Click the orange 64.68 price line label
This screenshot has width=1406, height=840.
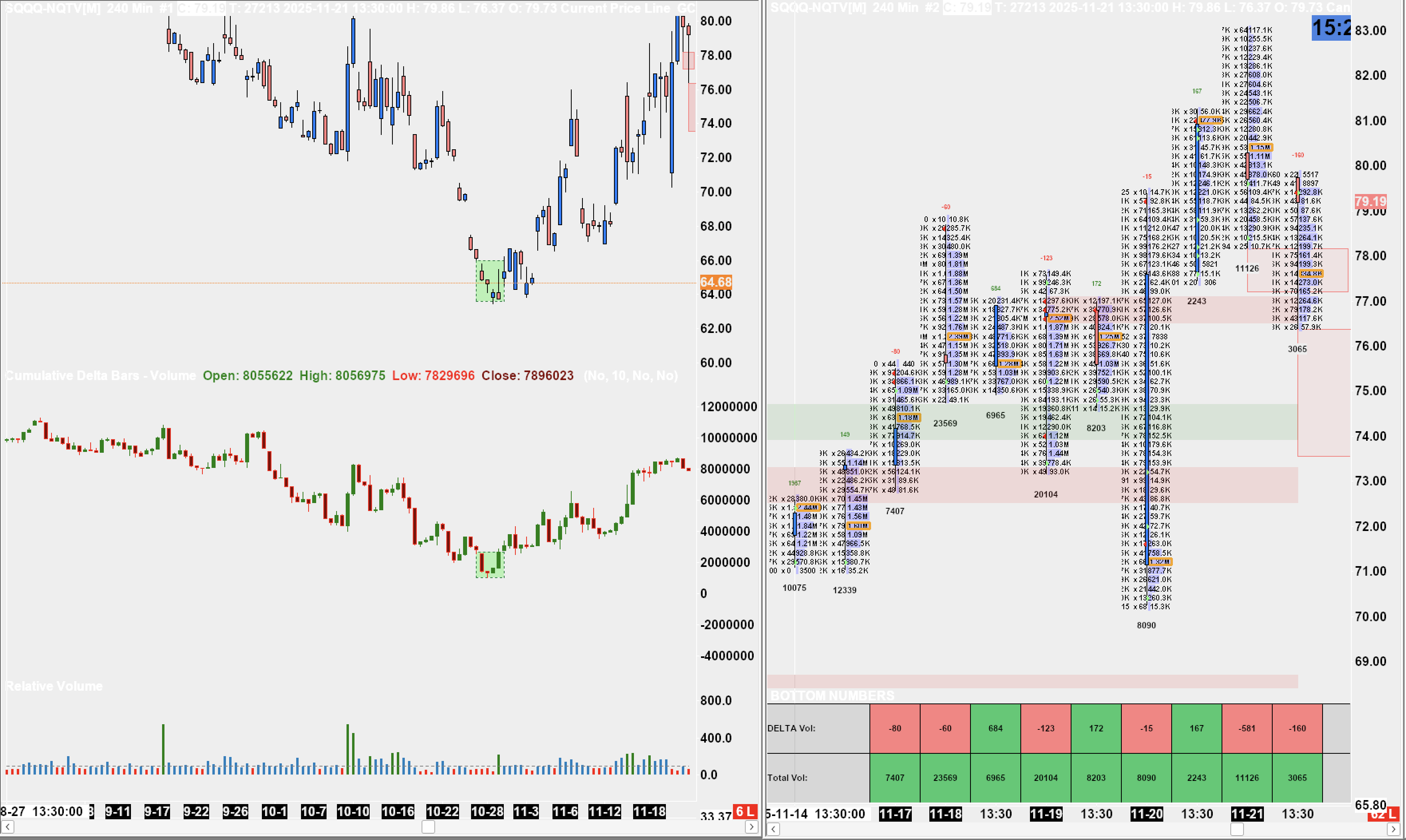click(x=715, y=282)
